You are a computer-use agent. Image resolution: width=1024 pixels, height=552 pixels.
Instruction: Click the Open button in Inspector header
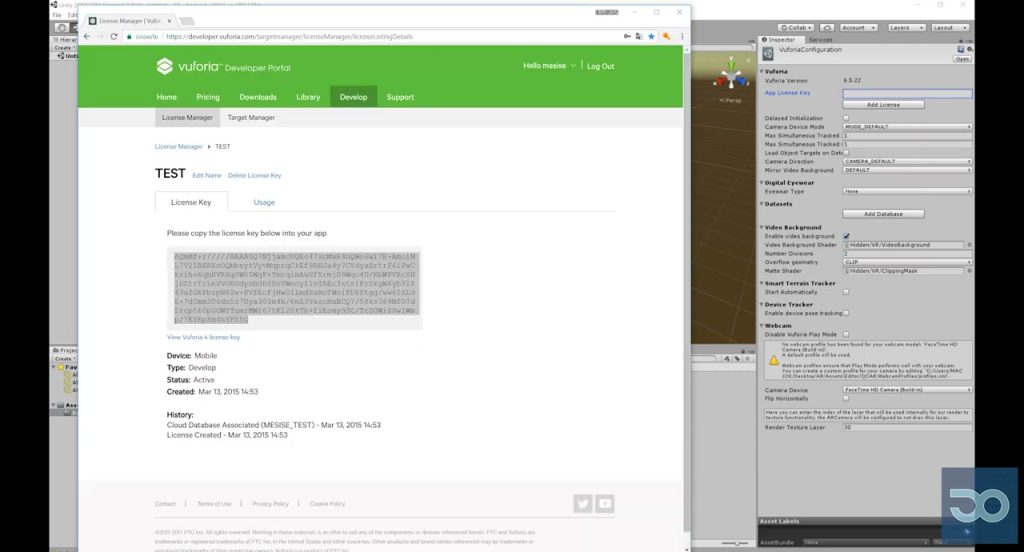(962, 59)
